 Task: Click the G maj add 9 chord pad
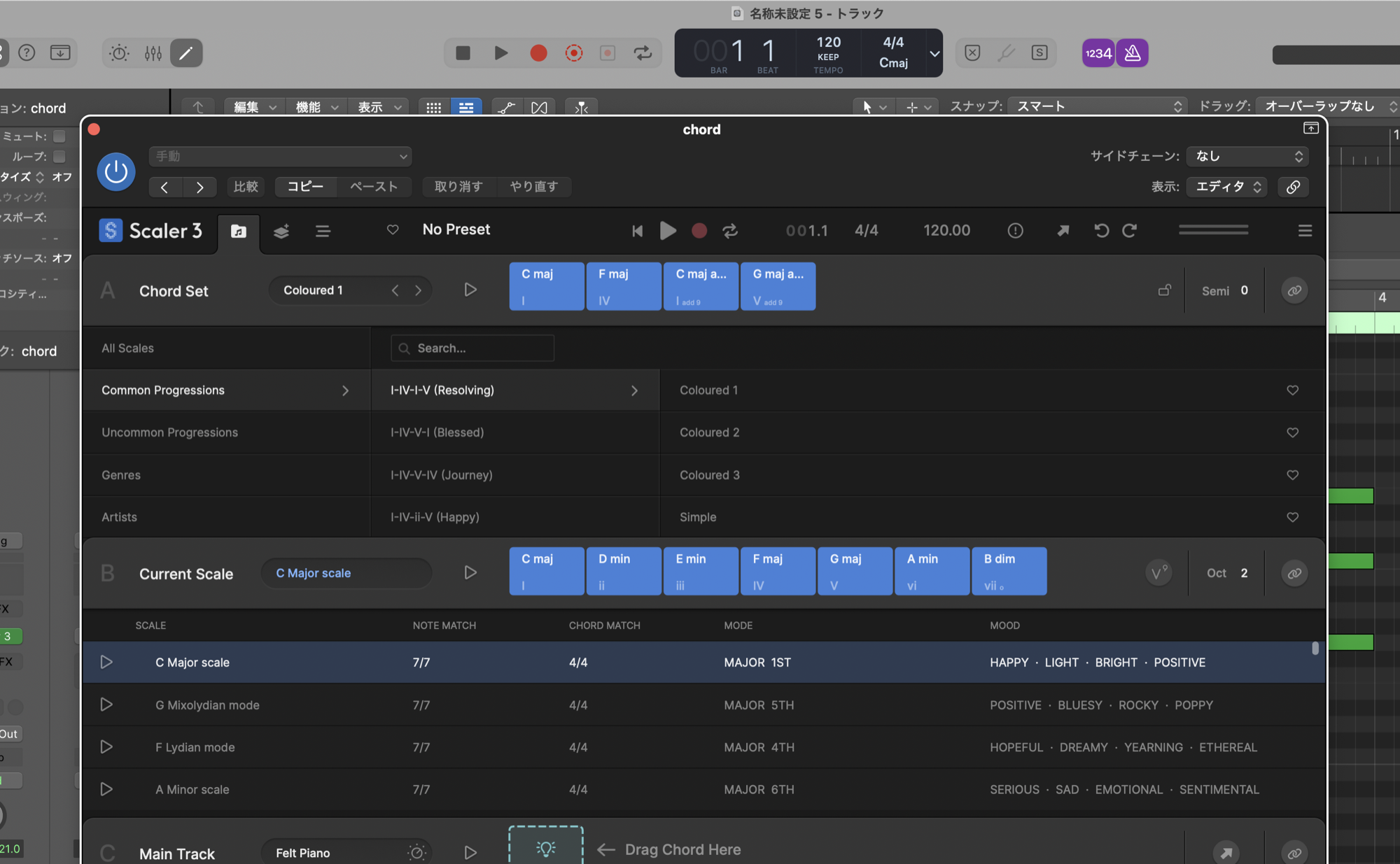(778, 287)
